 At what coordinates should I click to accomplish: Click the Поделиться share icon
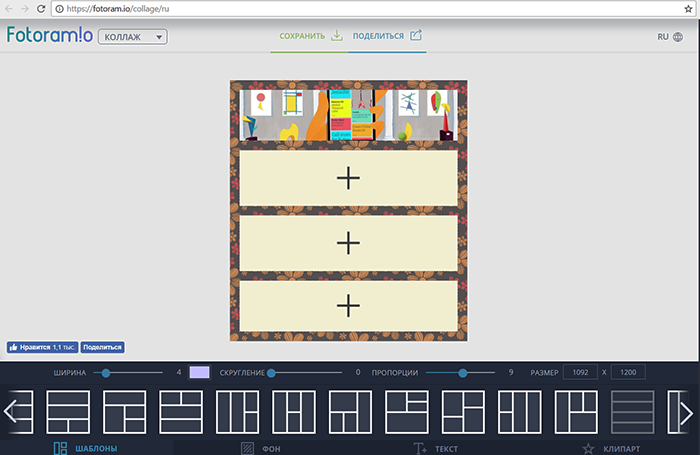(x=416, y=36)
